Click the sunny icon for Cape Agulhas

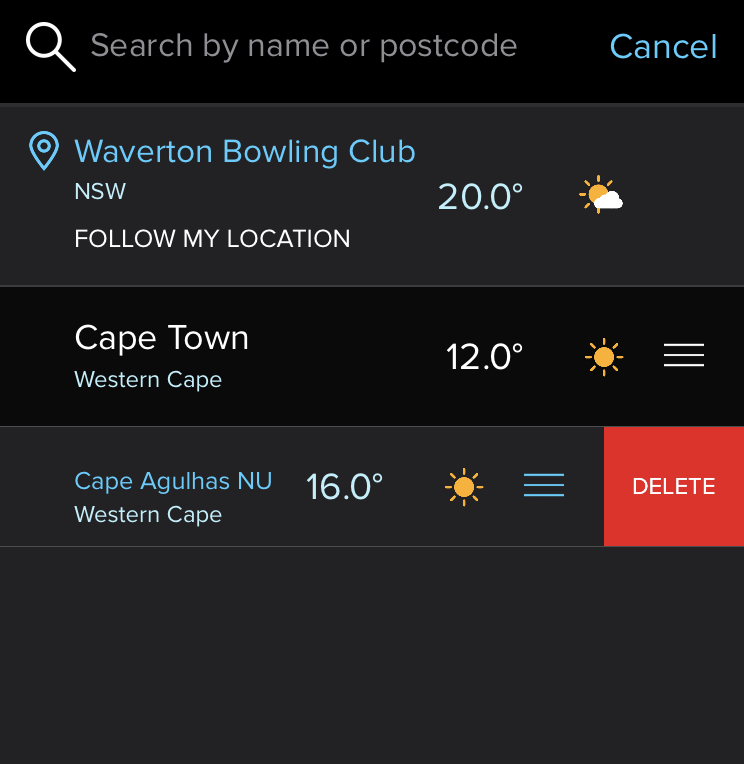[x=464, y=487]
